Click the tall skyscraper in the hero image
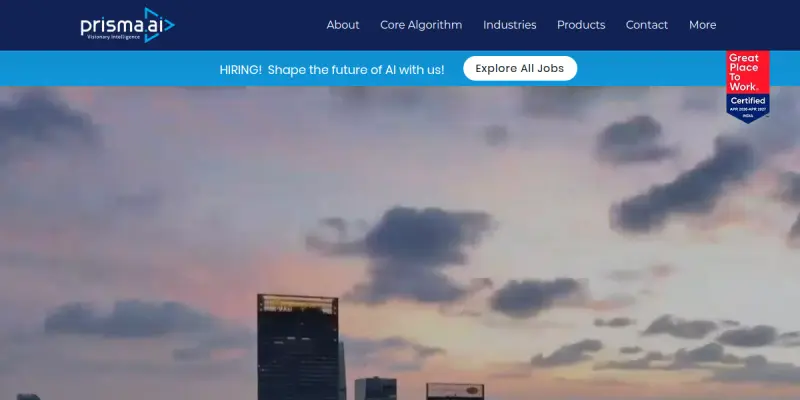 [298, 347]
